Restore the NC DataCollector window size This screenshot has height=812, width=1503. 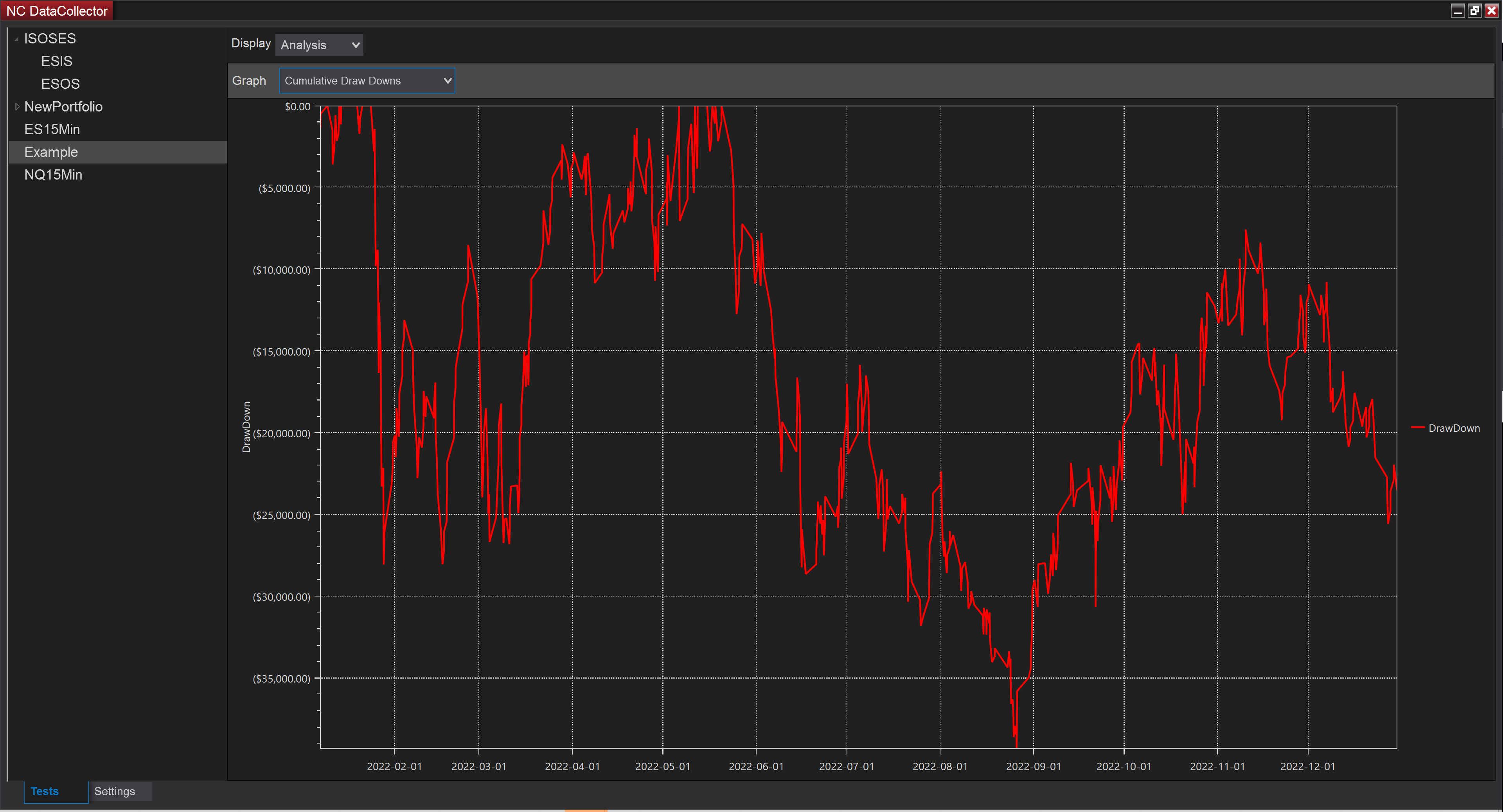[1474, 11]
